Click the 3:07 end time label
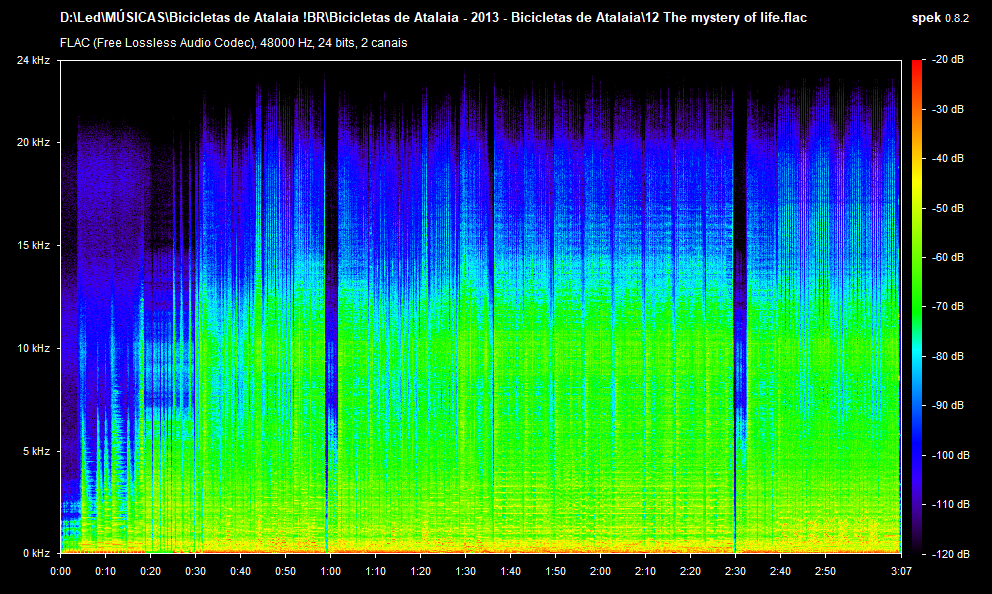Screen dimensions: 992x594 point(902,571)
